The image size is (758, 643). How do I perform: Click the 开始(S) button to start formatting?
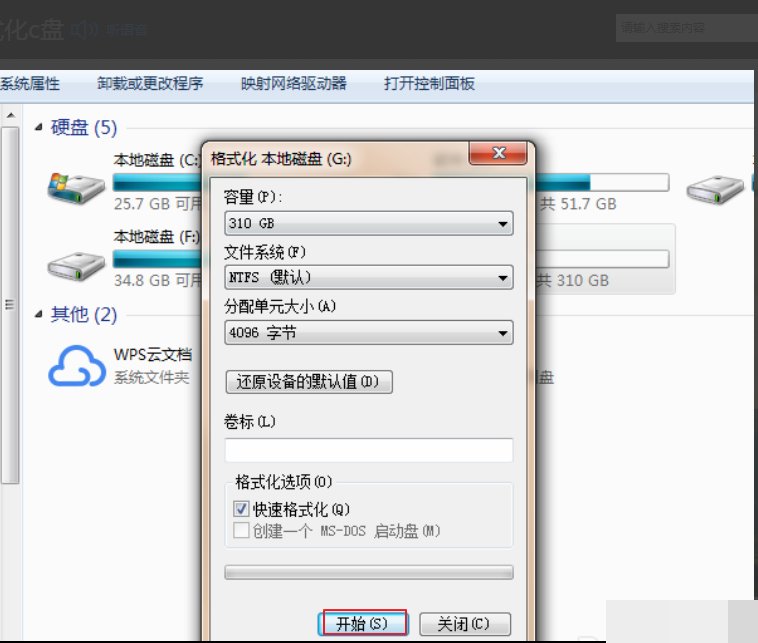tap(363, 624)
